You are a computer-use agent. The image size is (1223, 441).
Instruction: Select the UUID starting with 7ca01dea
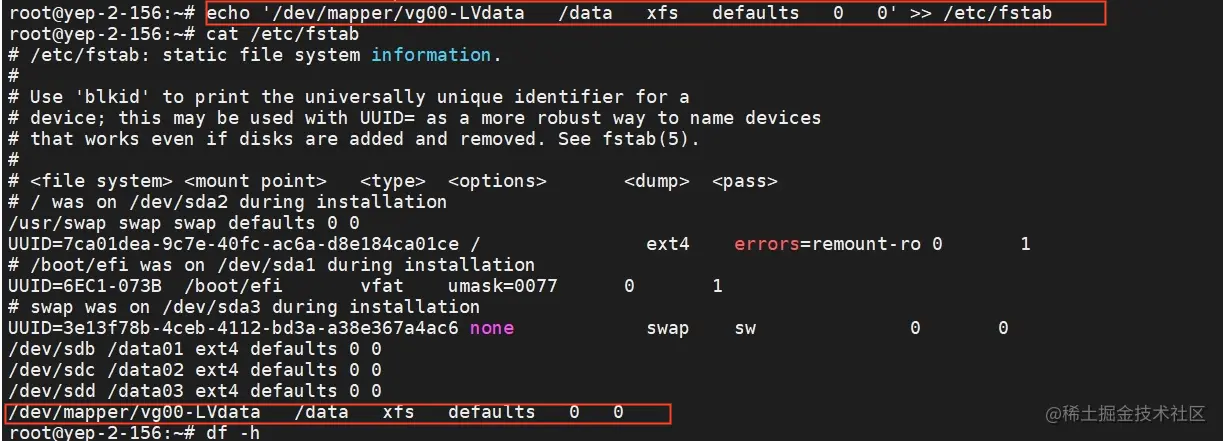(x=233, y=244)
